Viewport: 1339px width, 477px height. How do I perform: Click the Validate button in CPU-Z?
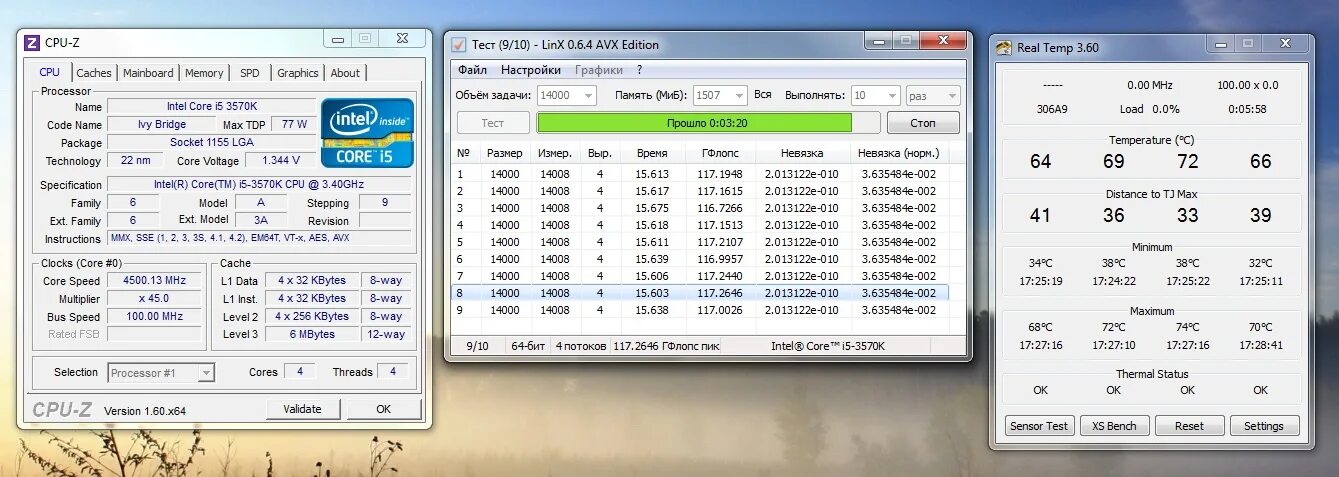click(302, 409)
